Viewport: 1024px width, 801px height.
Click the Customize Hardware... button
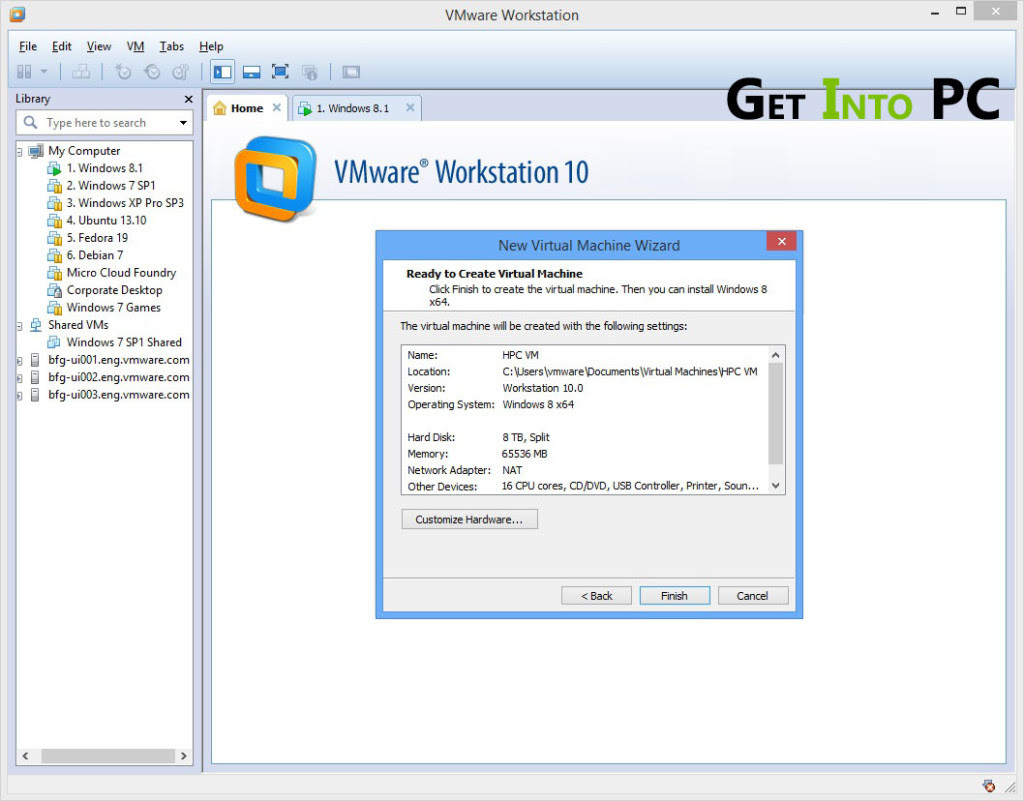pyautogui.click(x=469, y=520)
